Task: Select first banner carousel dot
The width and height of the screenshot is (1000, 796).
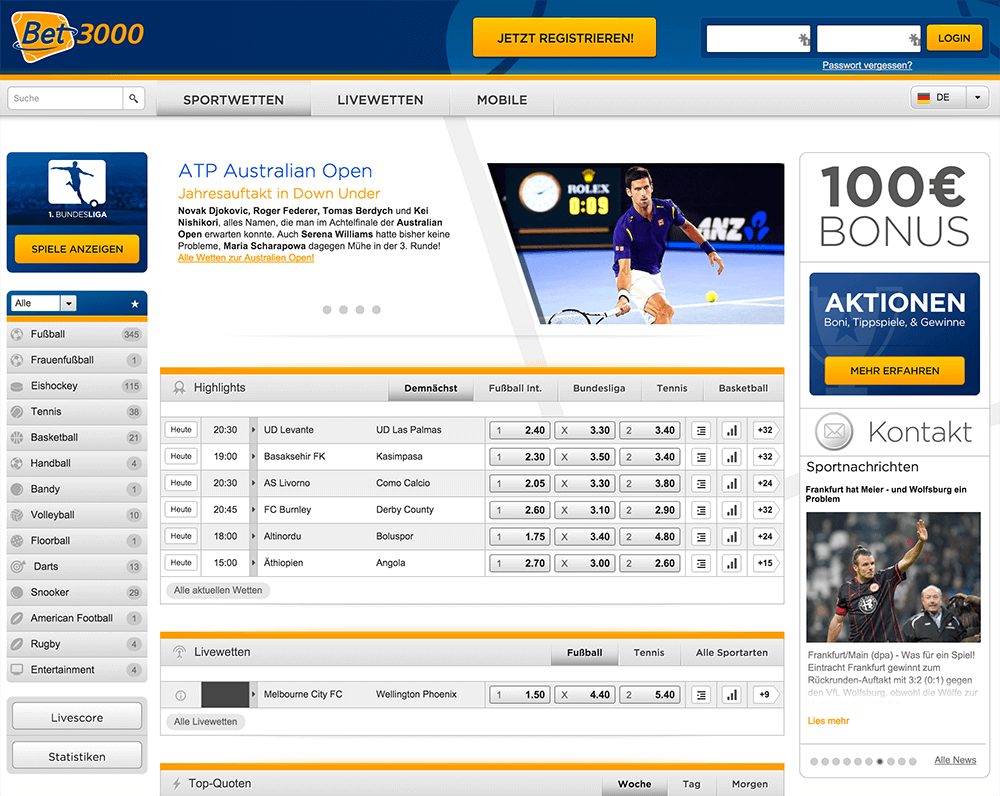Action: 327,310
